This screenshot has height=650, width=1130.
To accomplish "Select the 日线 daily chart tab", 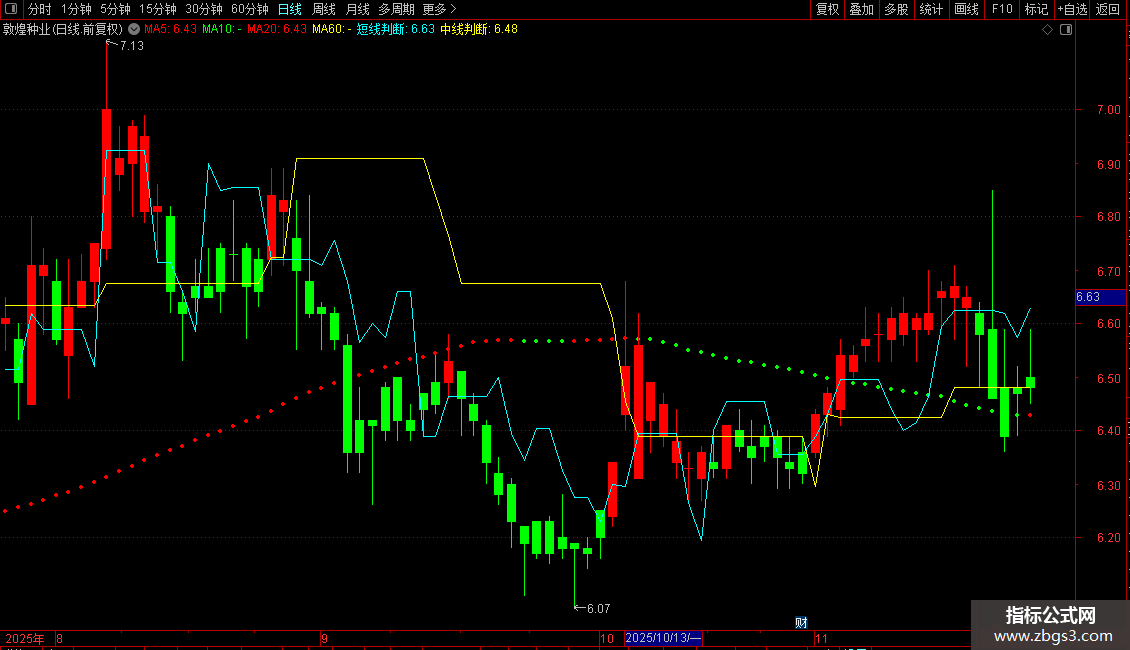I will pyautogui.click(x=290, y=9).
